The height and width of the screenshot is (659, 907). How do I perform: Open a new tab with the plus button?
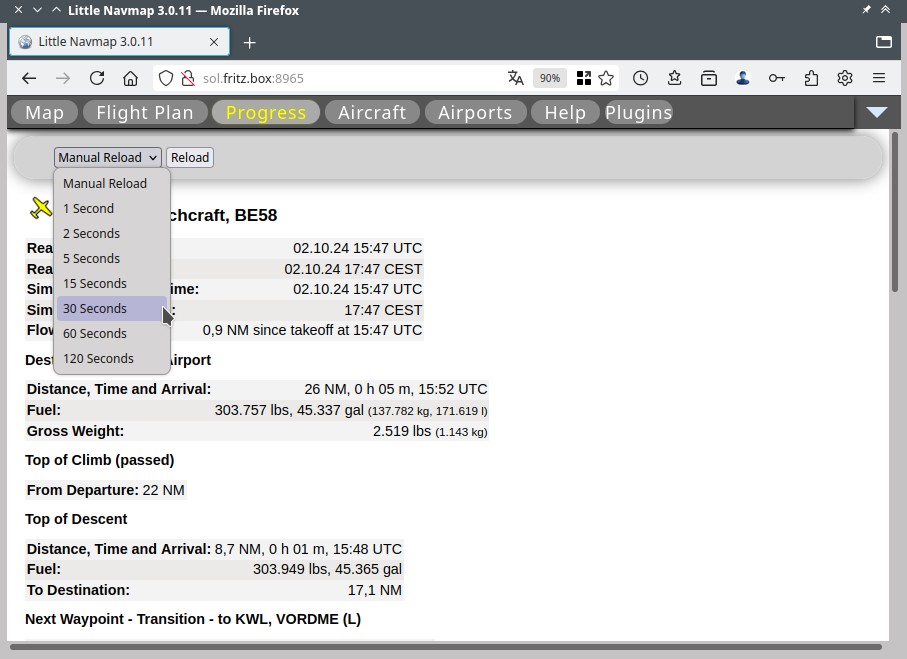(249, 43)
